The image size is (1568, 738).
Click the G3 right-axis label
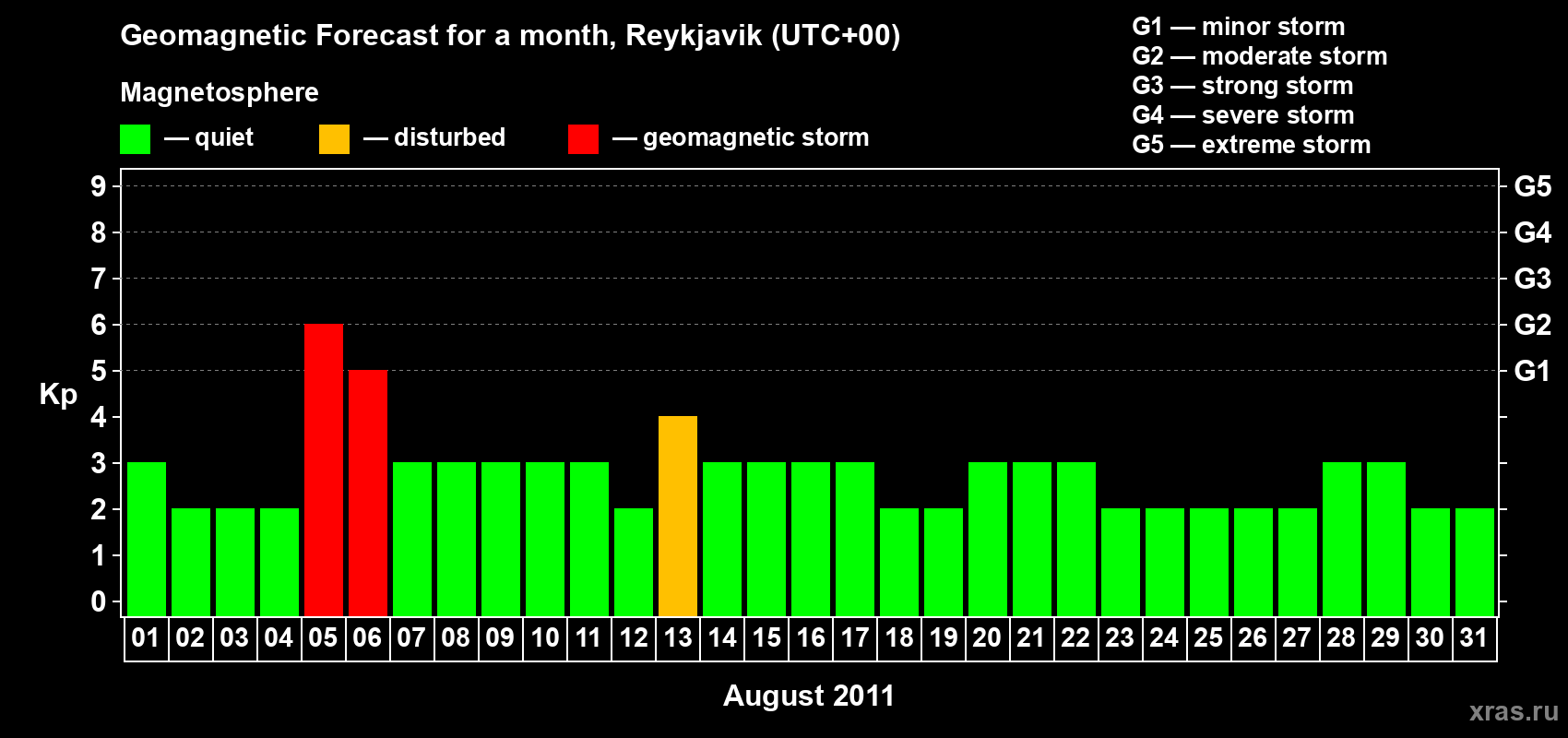click(x=1533, y=279)
